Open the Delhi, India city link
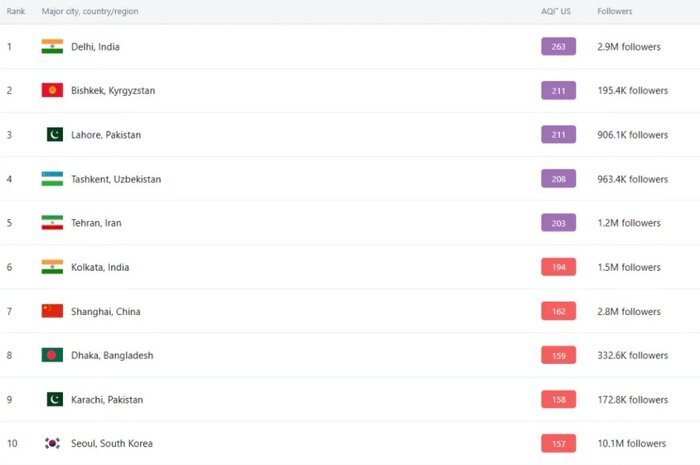Image resolution: width=700 pixels, height=465 pixels. click(x=95, y=47)
